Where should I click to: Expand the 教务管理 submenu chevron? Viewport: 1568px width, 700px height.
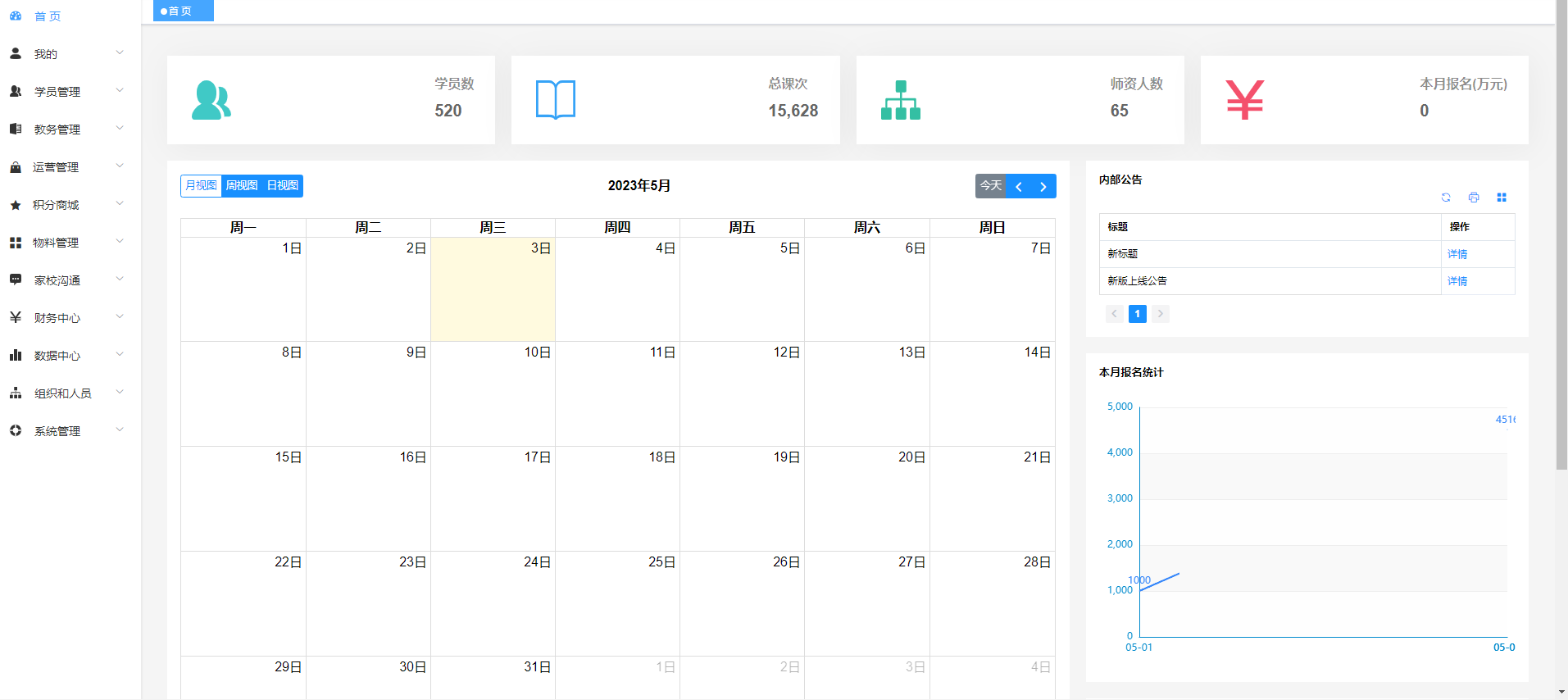[120, 128]
